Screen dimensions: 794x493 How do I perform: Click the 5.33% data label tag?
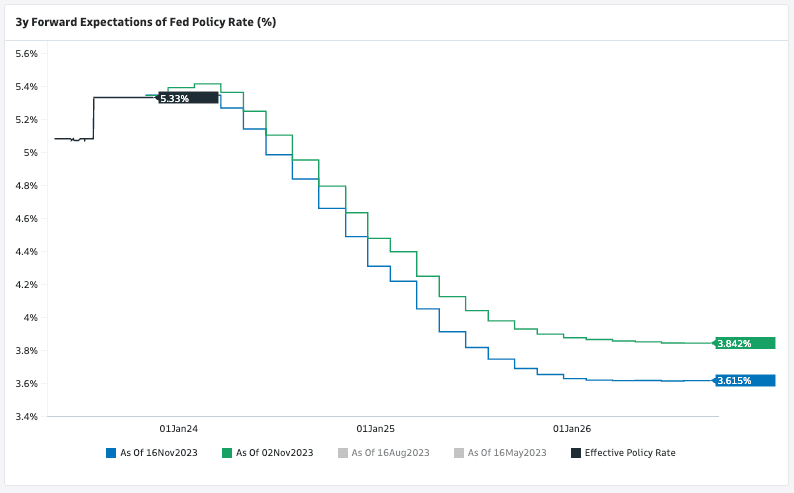click(x=188, y=98)
